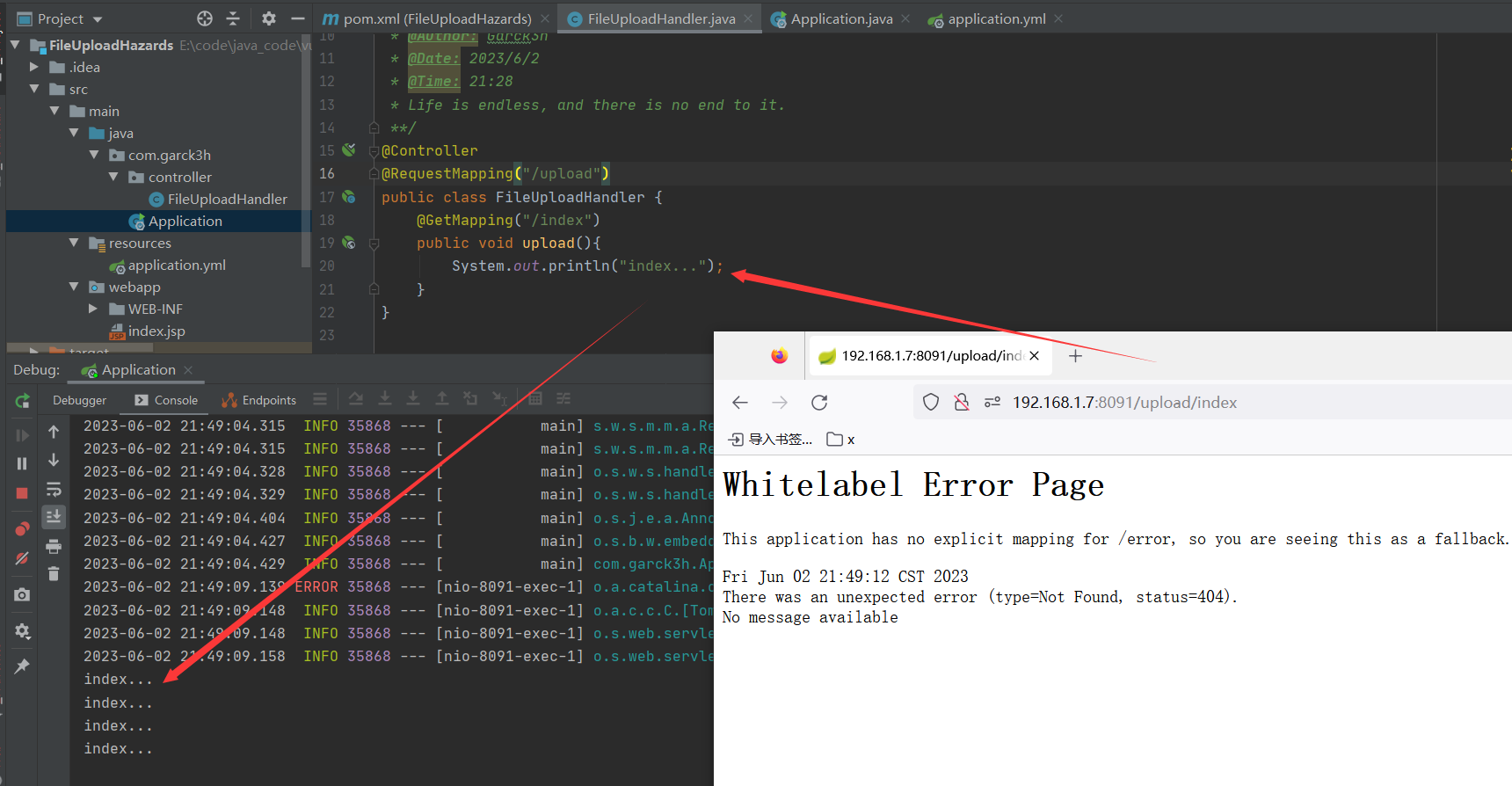Open View Breakpoints icon
Screen dimensions: 1512x786
coord(22,528)
